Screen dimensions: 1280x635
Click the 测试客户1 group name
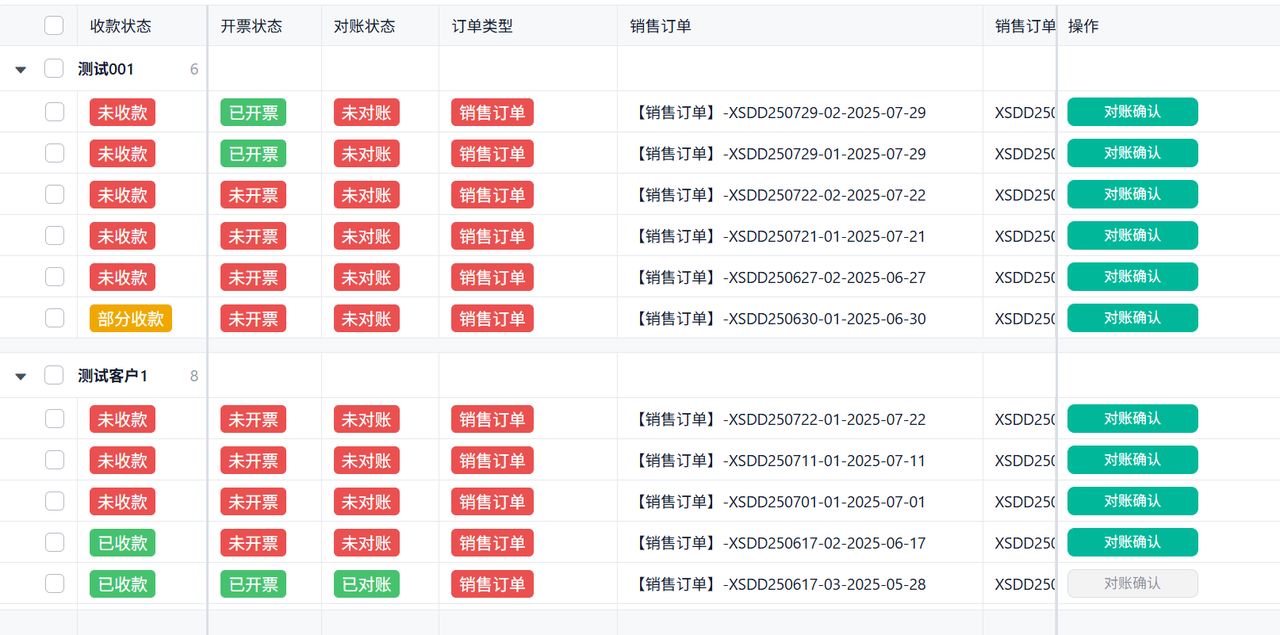pos(113,376)
